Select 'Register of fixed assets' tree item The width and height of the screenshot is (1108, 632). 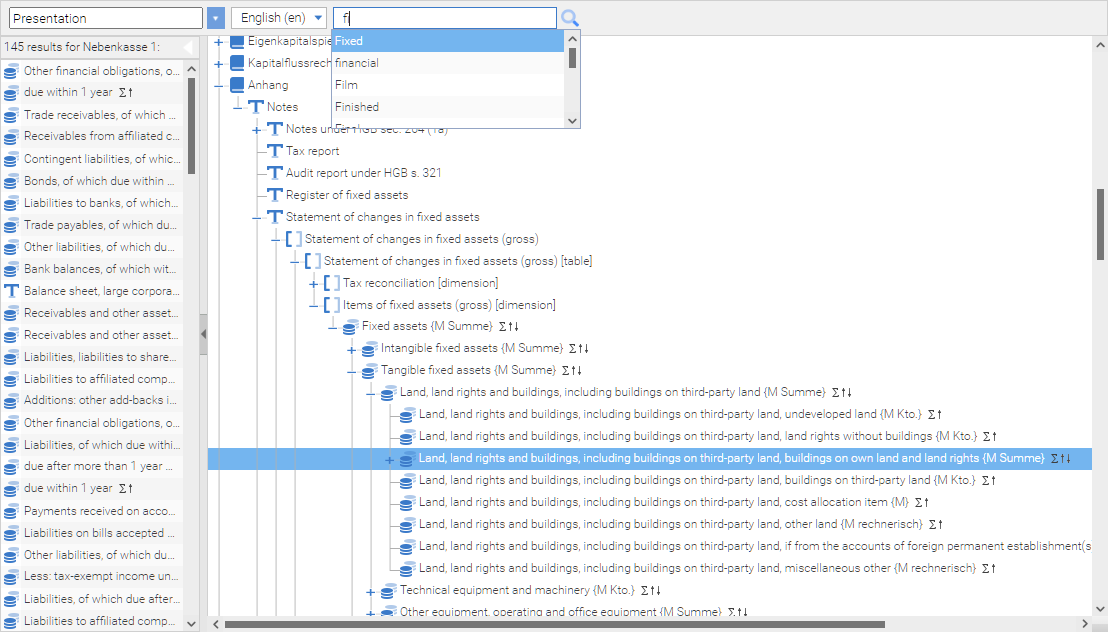coord(346,195)
